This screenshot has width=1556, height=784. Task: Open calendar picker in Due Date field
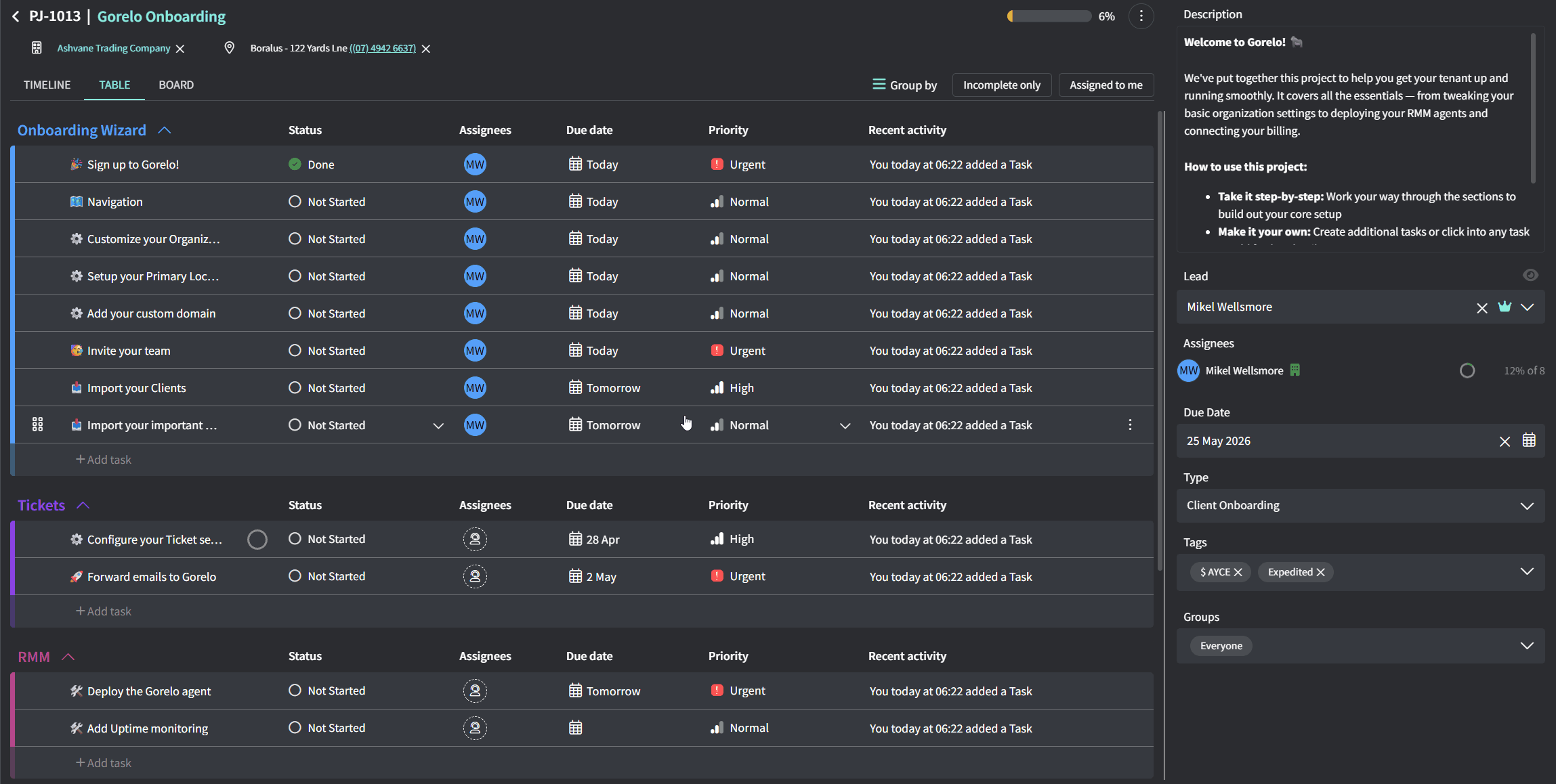point(1529,441)
